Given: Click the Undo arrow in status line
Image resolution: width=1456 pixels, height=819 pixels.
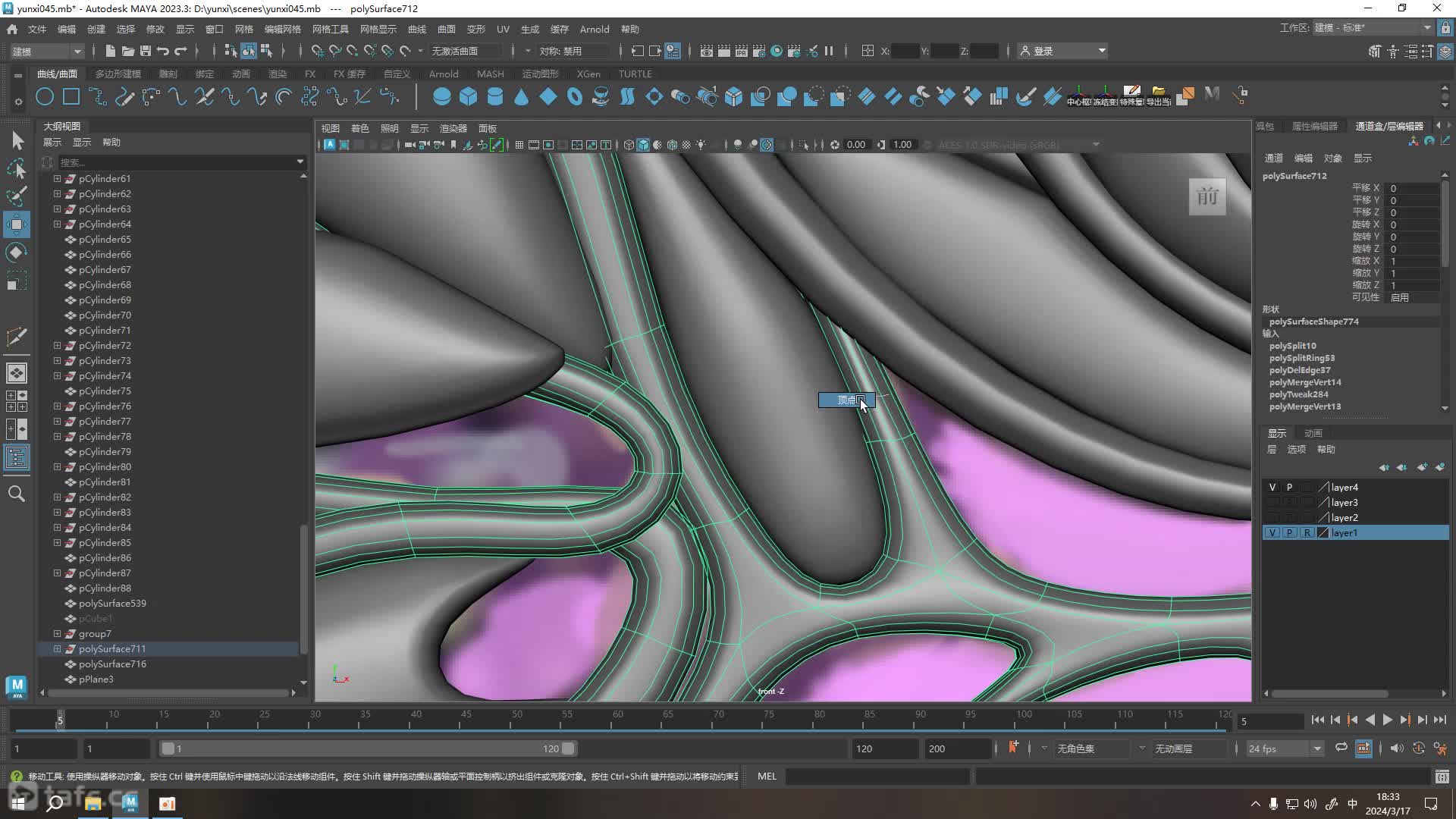Looking at the screenshot, I should [x=163, y=51].
